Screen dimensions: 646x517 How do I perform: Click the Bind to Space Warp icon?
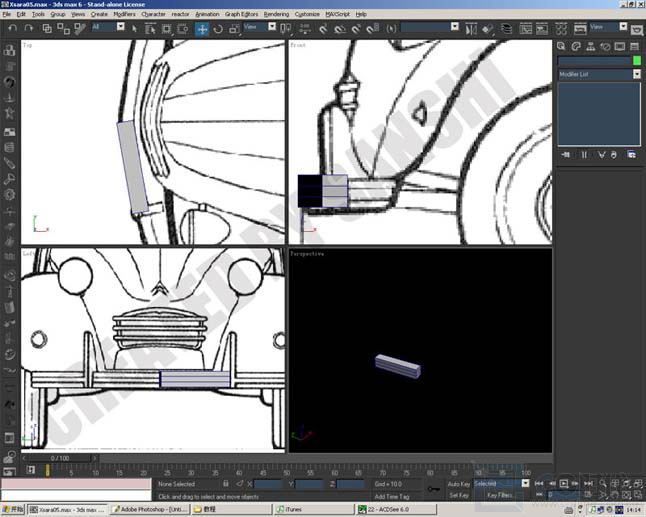[80, 28]
